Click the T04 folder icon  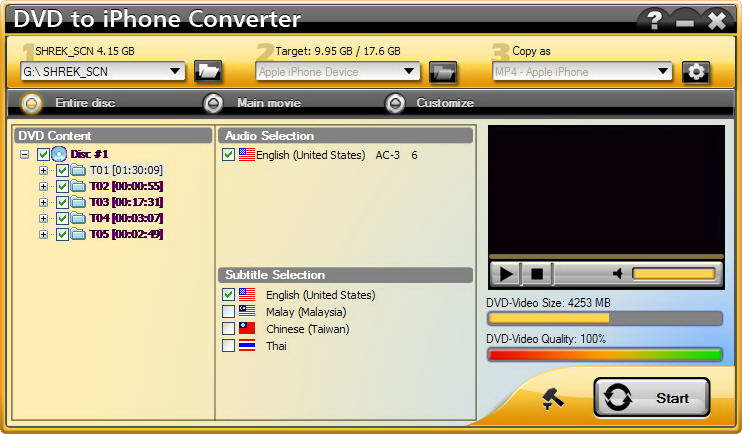coord(78,218)
